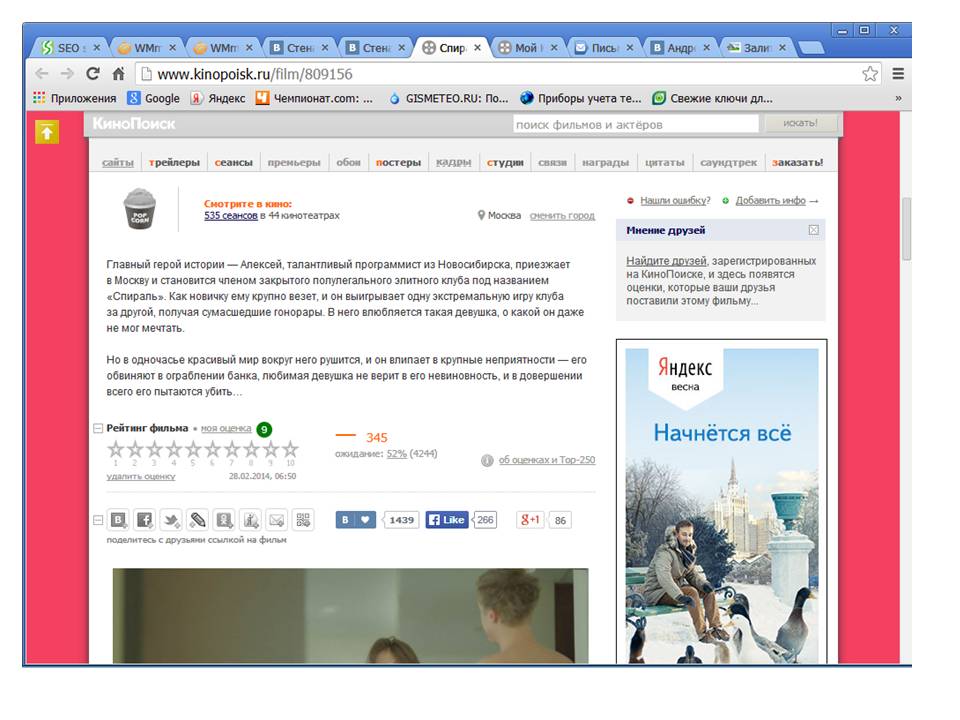Click the film search input field
This screenshot has height=720, width=960.
point(636,124)
